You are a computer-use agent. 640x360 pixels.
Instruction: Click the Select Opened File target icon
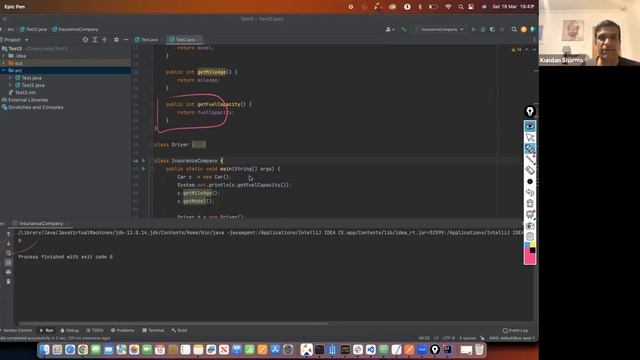point(85,40)
